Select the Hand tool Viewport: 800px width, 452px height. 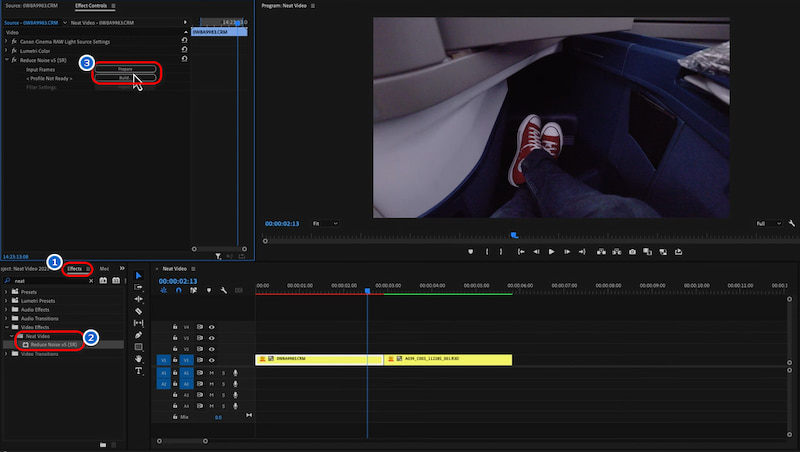pos(138,359)
